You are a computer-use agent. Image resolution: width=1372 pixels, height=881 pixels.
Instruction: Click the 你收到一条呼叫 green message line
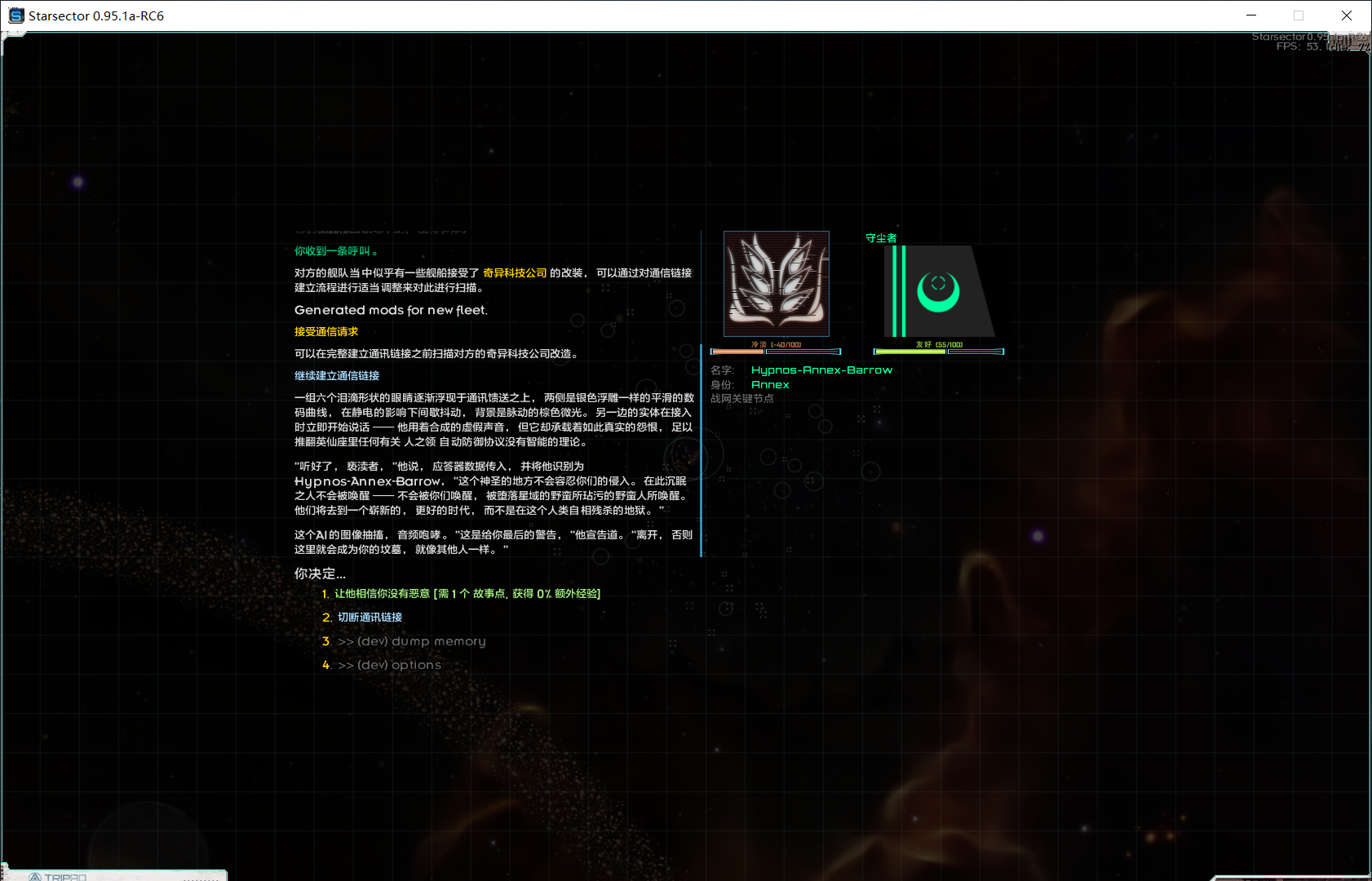(336, 251)
